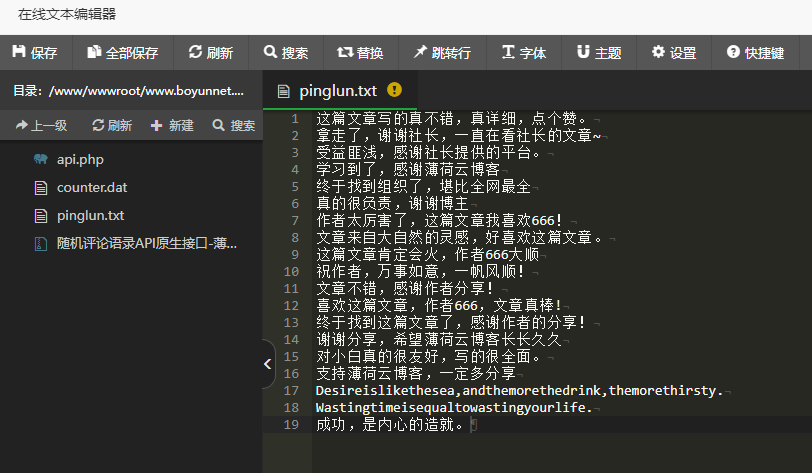The width and height of the screenshot is (812, 473).
Task: Click line 12 text 喜欢这篇文章，作者666
Action: coord(397,306)
